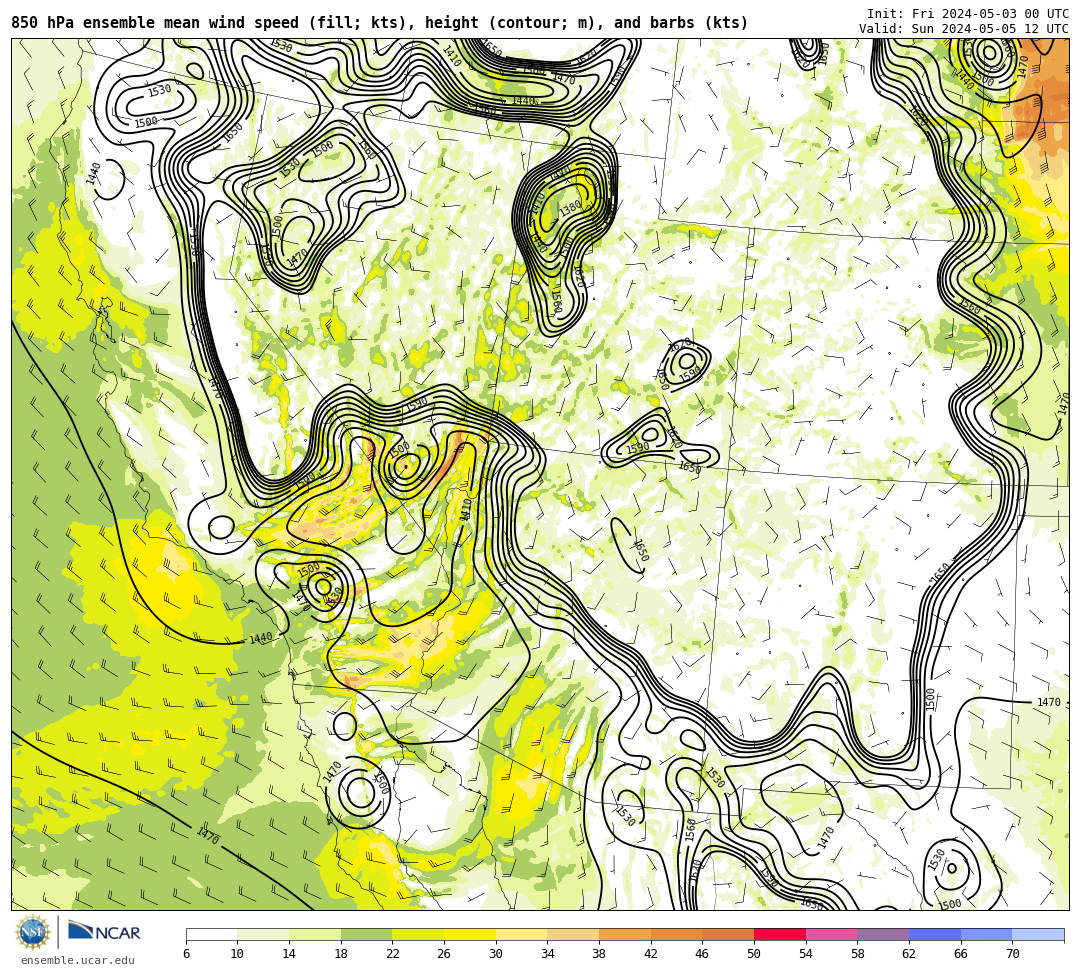
Task: Click the NCAR logo
Action: point(104,932)
